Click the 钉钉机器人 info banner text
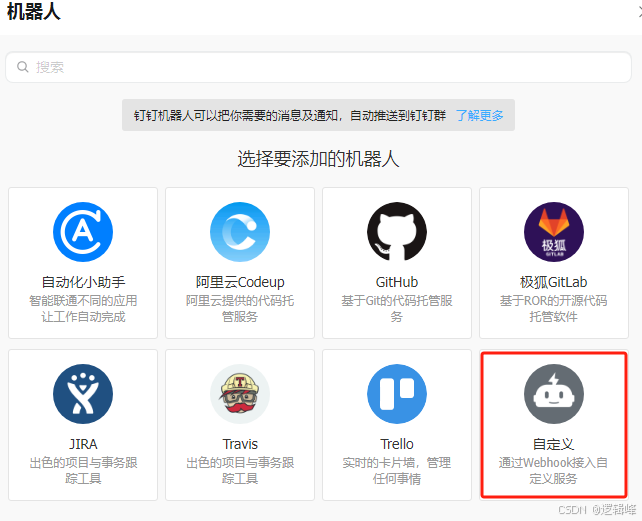 (x=290, y=116)
